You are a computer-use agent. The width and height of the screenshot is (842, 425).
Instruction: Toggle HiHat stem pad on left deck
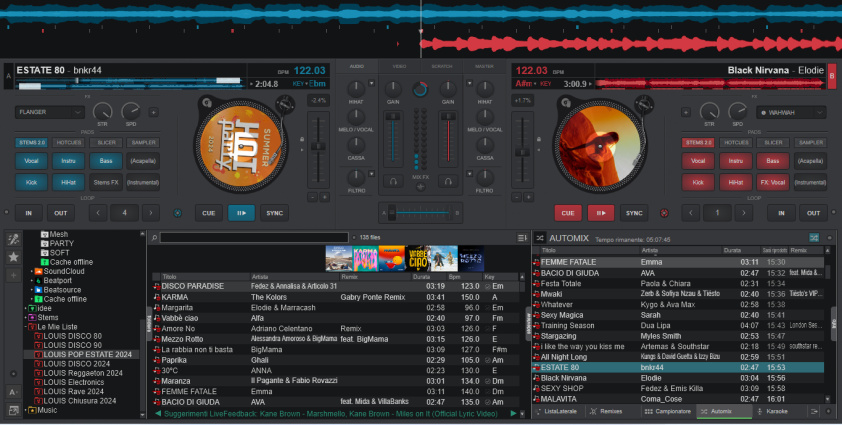[x=68, y=182]
